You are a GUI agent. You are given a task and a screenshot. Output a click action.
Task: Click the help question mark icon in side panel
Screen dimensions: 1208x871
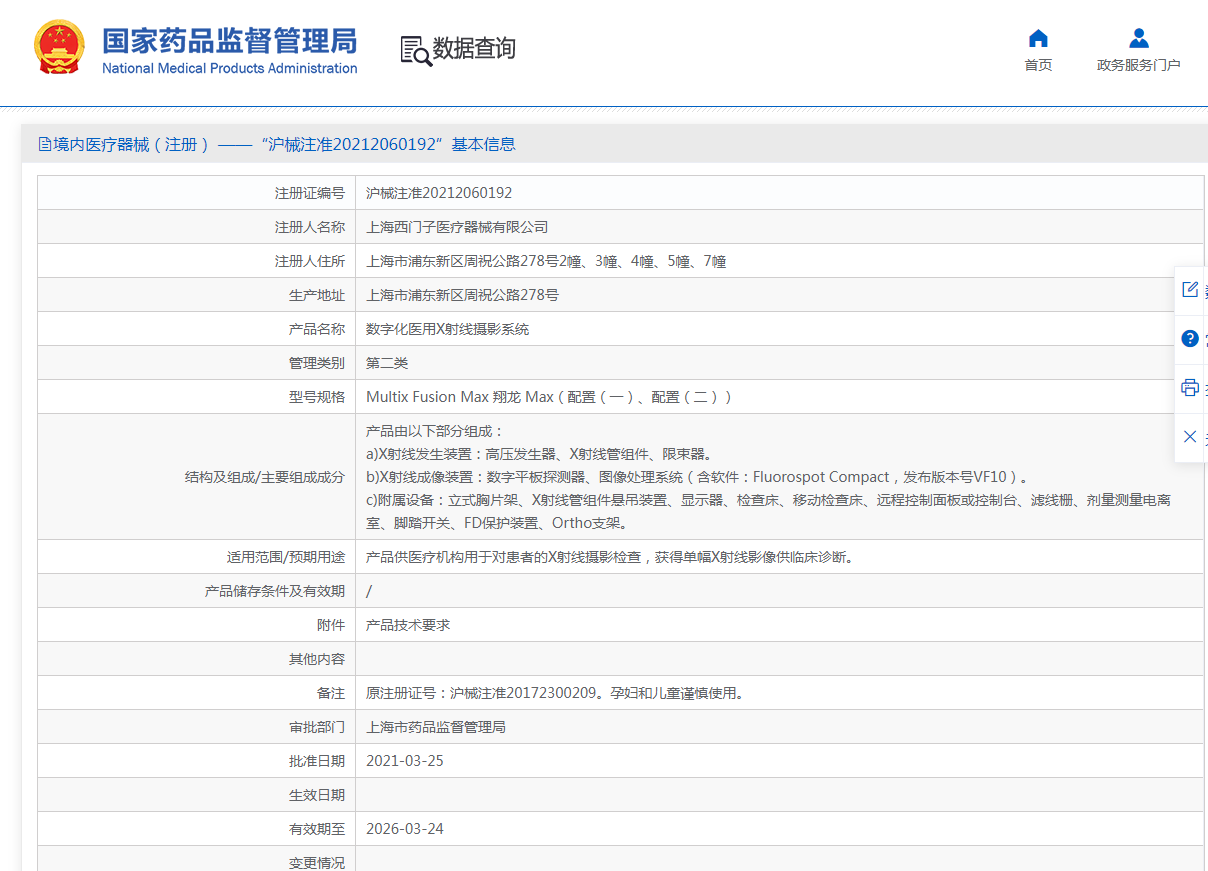pyautogui.click(x=1190, y=338)
